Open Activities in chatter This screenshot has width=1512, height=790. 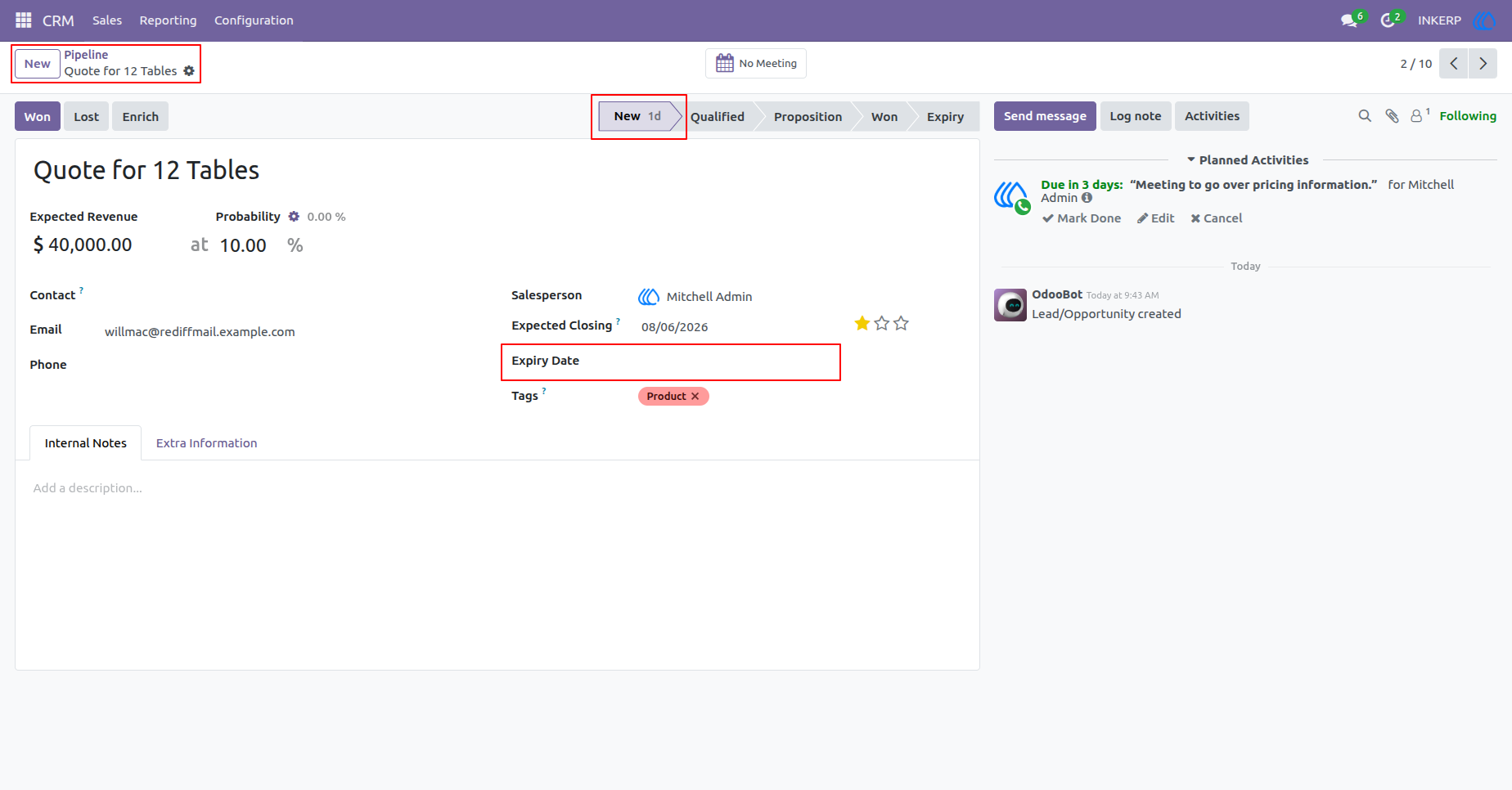(x=1212, y=116)
